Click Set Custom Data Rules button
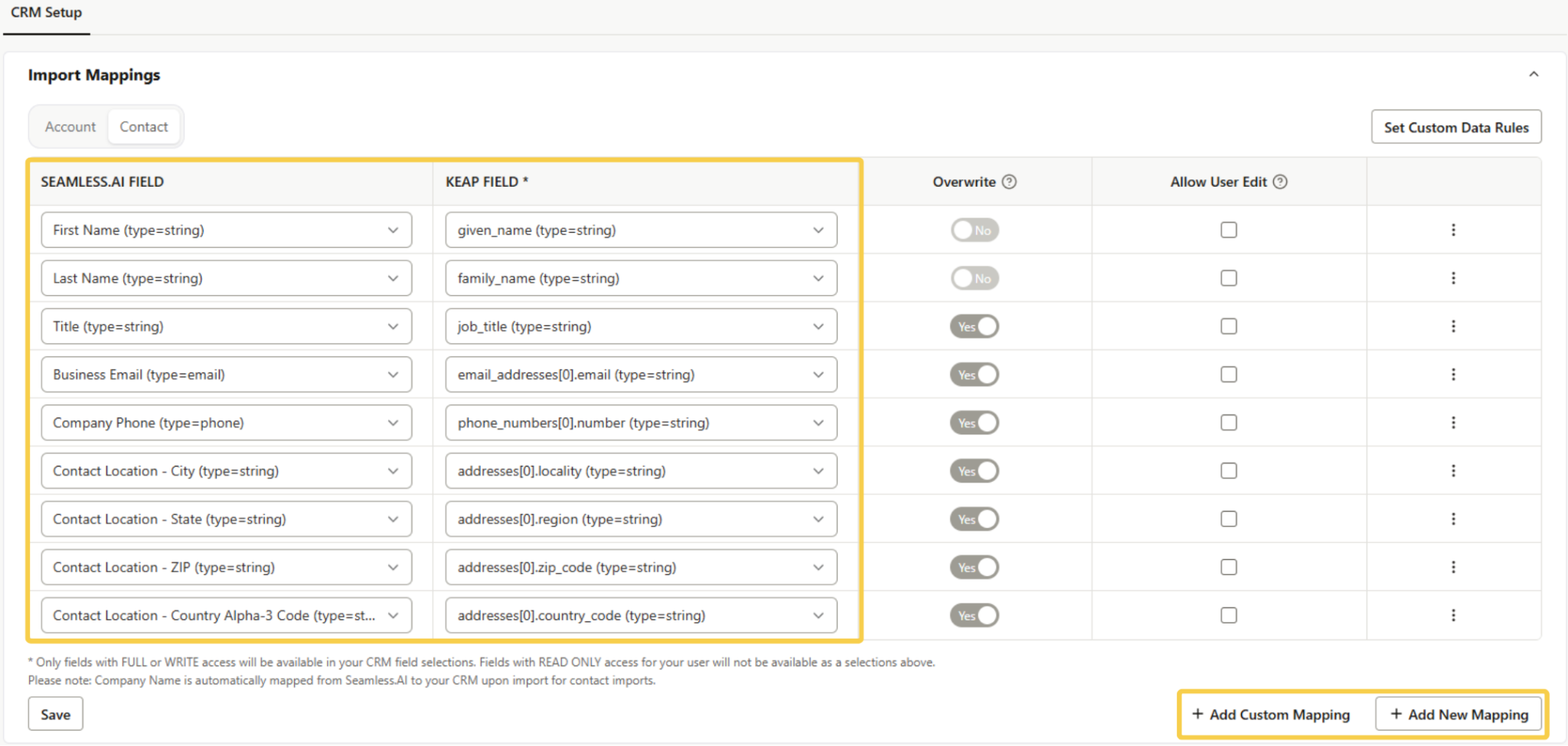This screenshot has width=1568, height=746. click(1456, 127)
